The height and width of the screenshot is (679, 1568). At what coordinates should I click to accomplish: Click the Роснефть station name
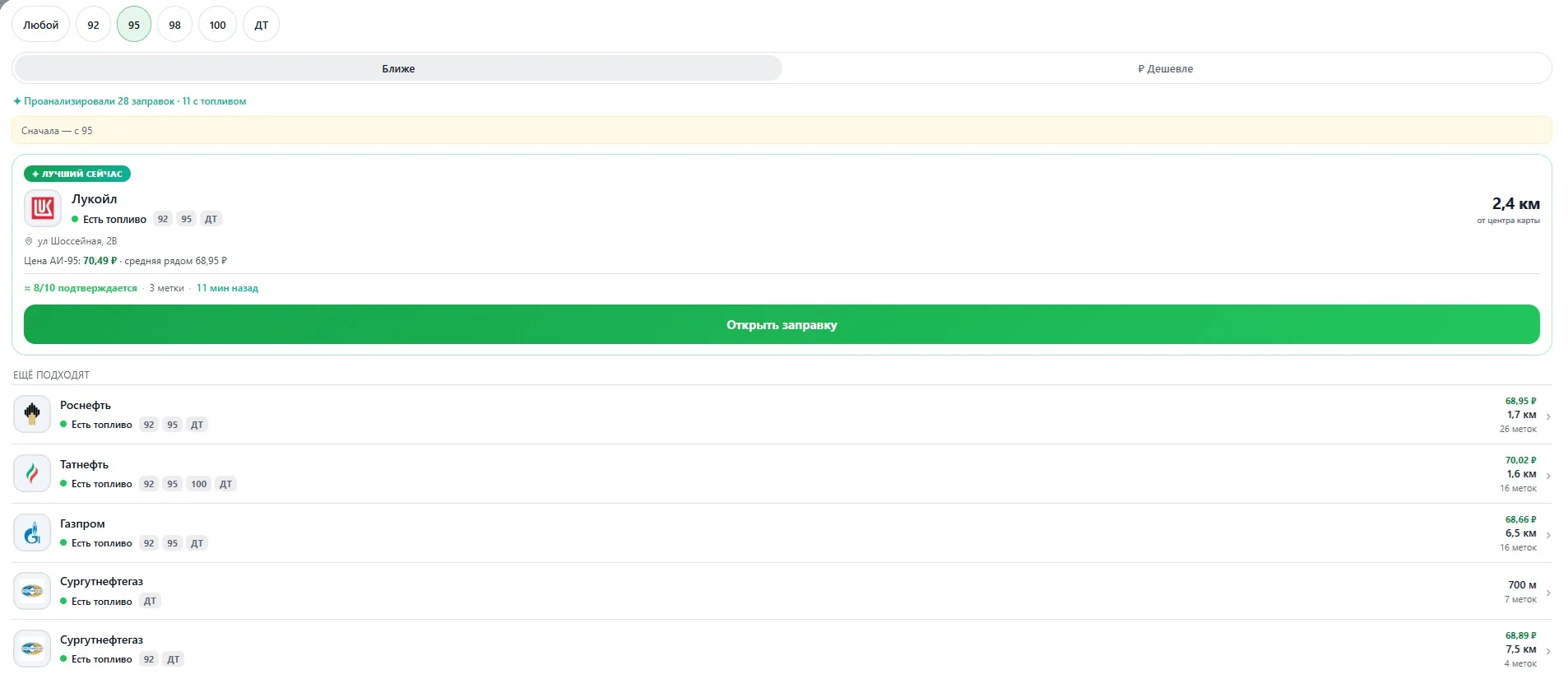86,405
